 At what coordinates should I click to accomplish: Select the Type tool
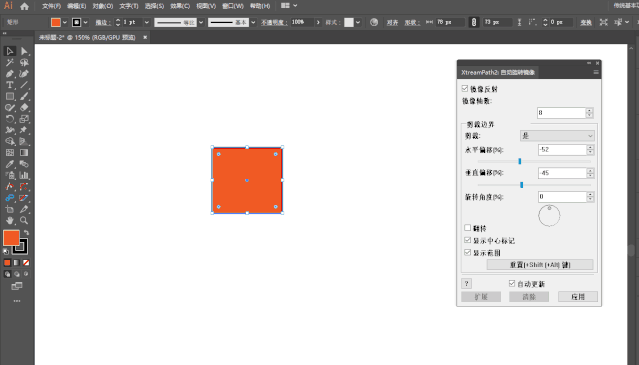pos(10,85)
